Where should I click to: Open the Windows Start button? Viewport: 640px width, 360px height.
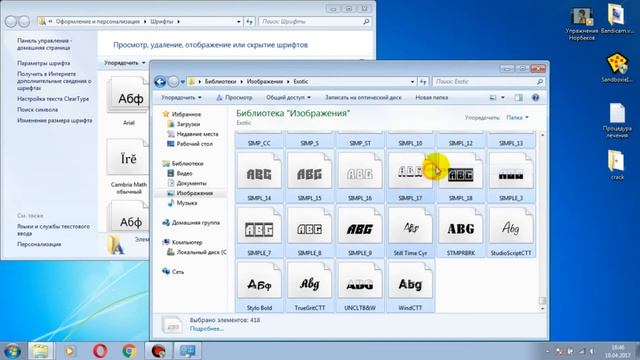12,351
